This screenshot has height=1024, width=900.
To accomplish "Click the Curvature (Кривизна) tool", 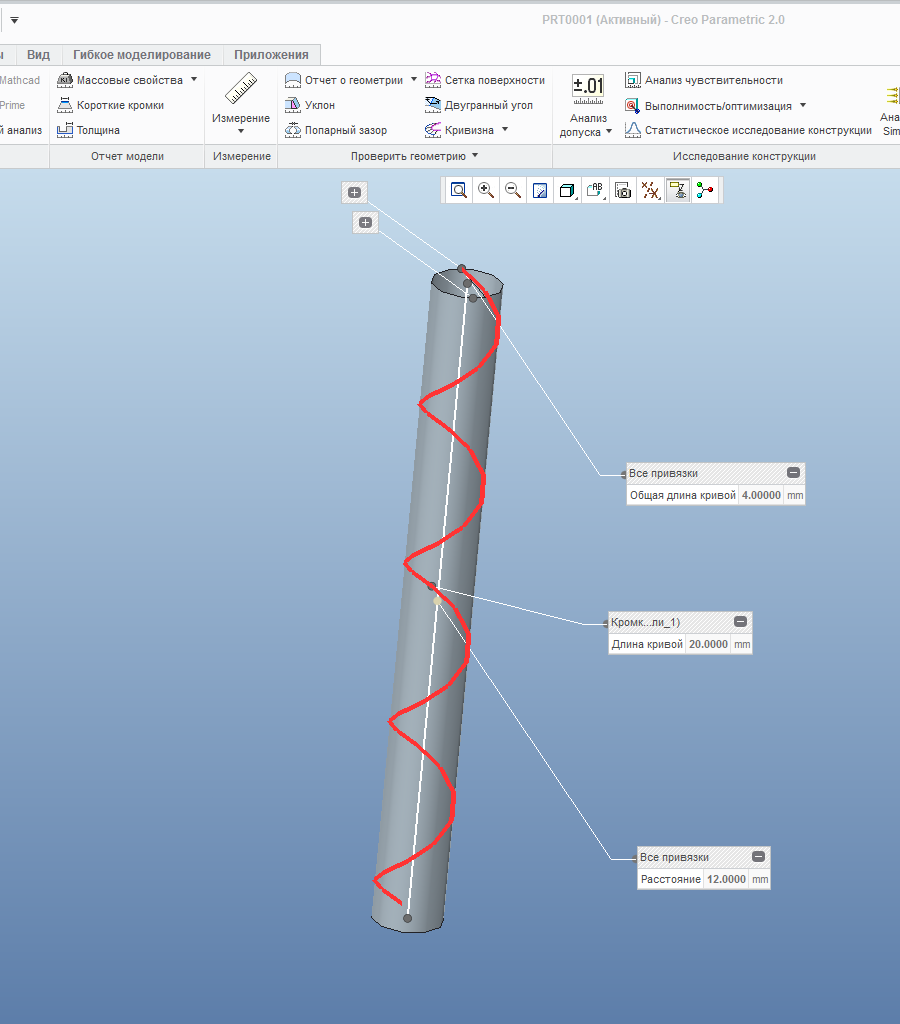I will (x=459, y=130).
